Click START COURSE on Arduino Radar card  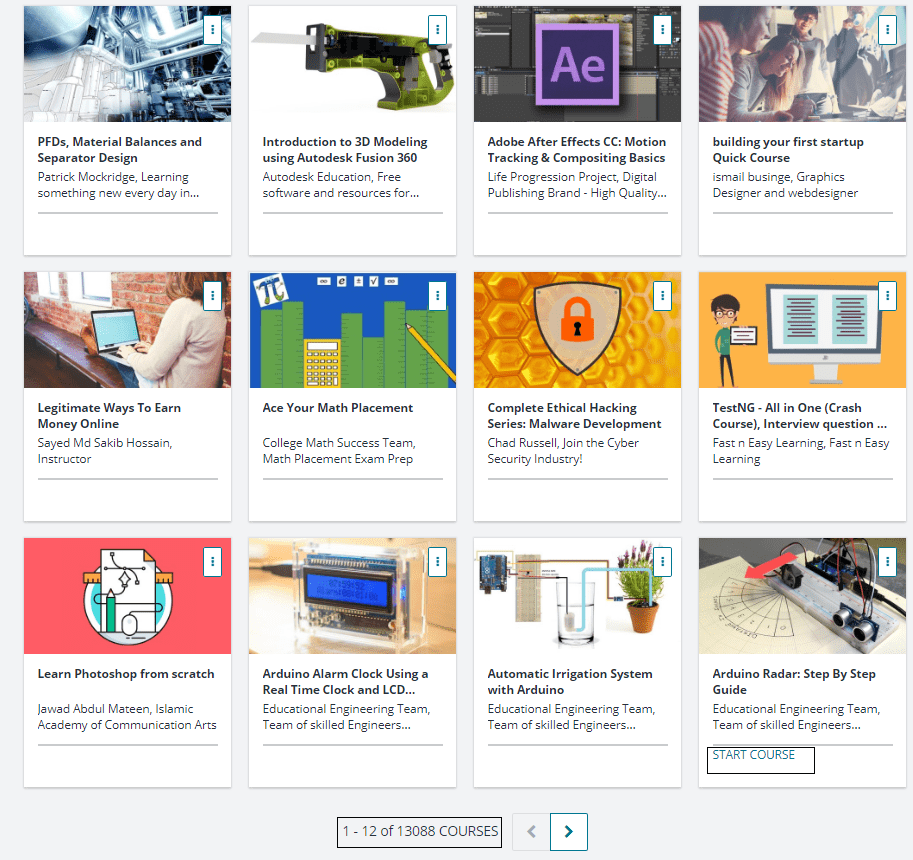click(754, 755)
